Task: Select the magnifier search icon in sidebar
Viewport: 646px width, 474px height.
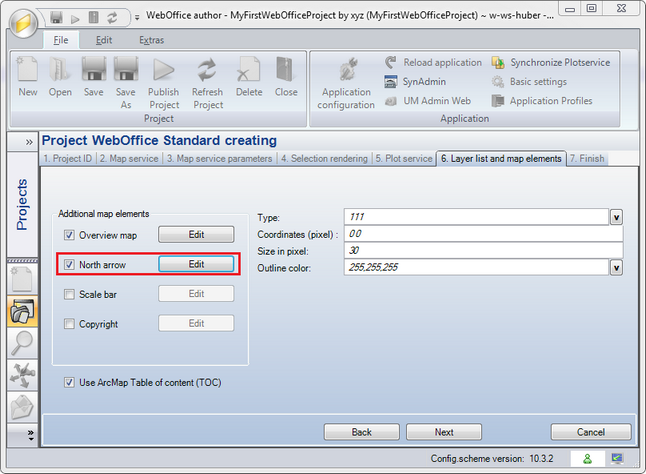Action: [22, 343]
